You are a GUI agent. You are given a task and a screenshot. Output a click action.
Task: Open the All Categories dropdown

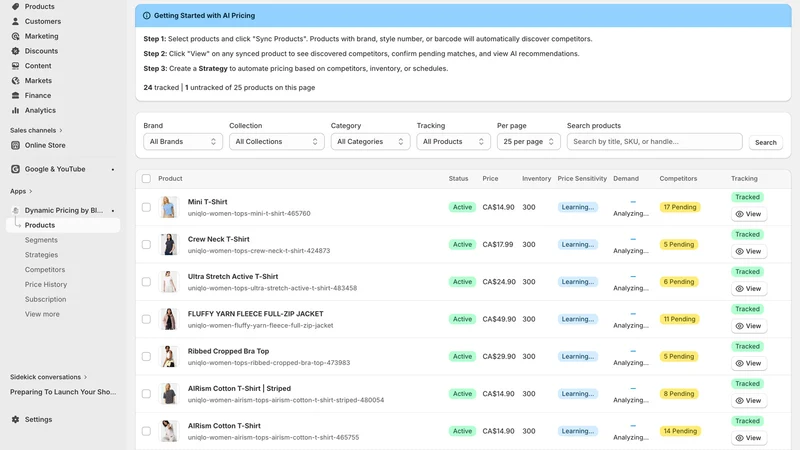coord(370,141)
